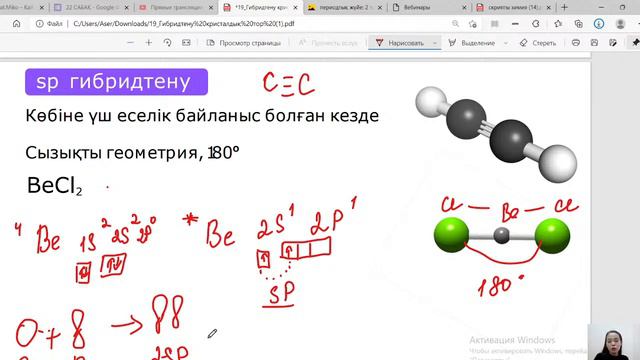Open the Collections panel
640x360 pixels.
pos(578,24)
